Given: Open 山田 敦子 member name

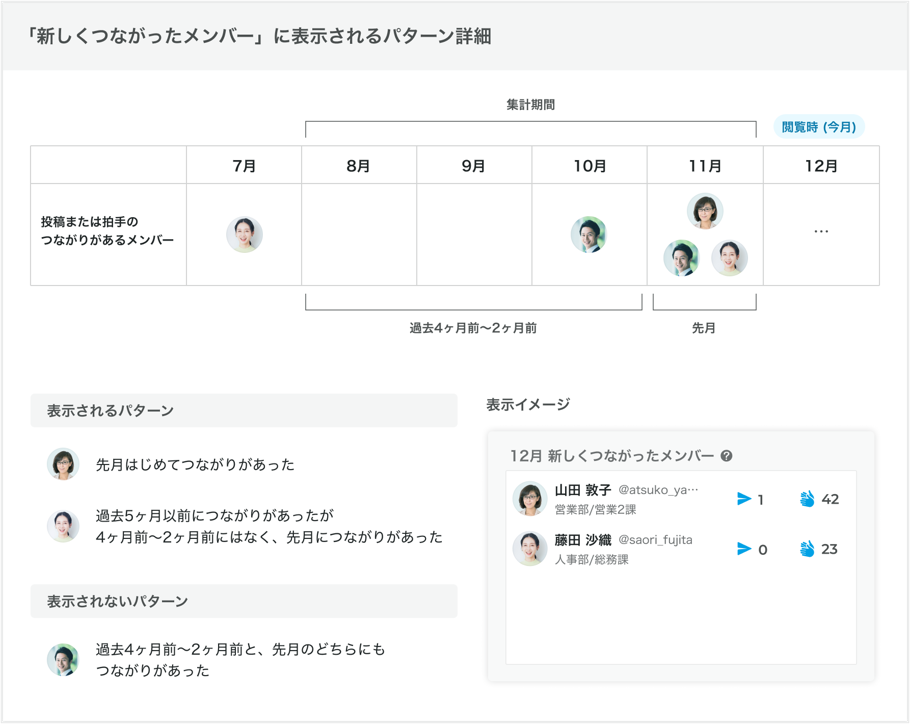Looking at the screenshot, I should [x=583, y=490].
